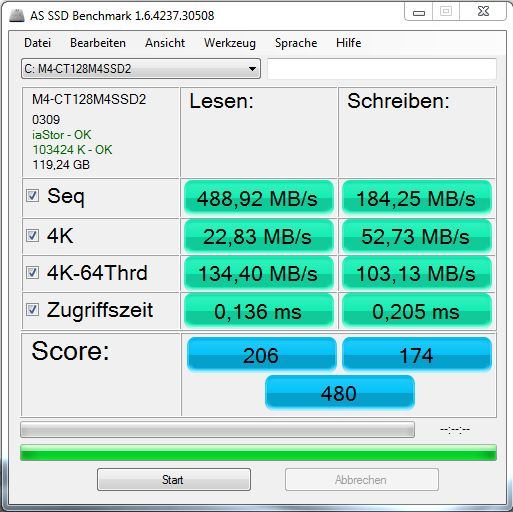Open the Sprache menu
Viewport: 513px width, 512px height.
[296, 43]
